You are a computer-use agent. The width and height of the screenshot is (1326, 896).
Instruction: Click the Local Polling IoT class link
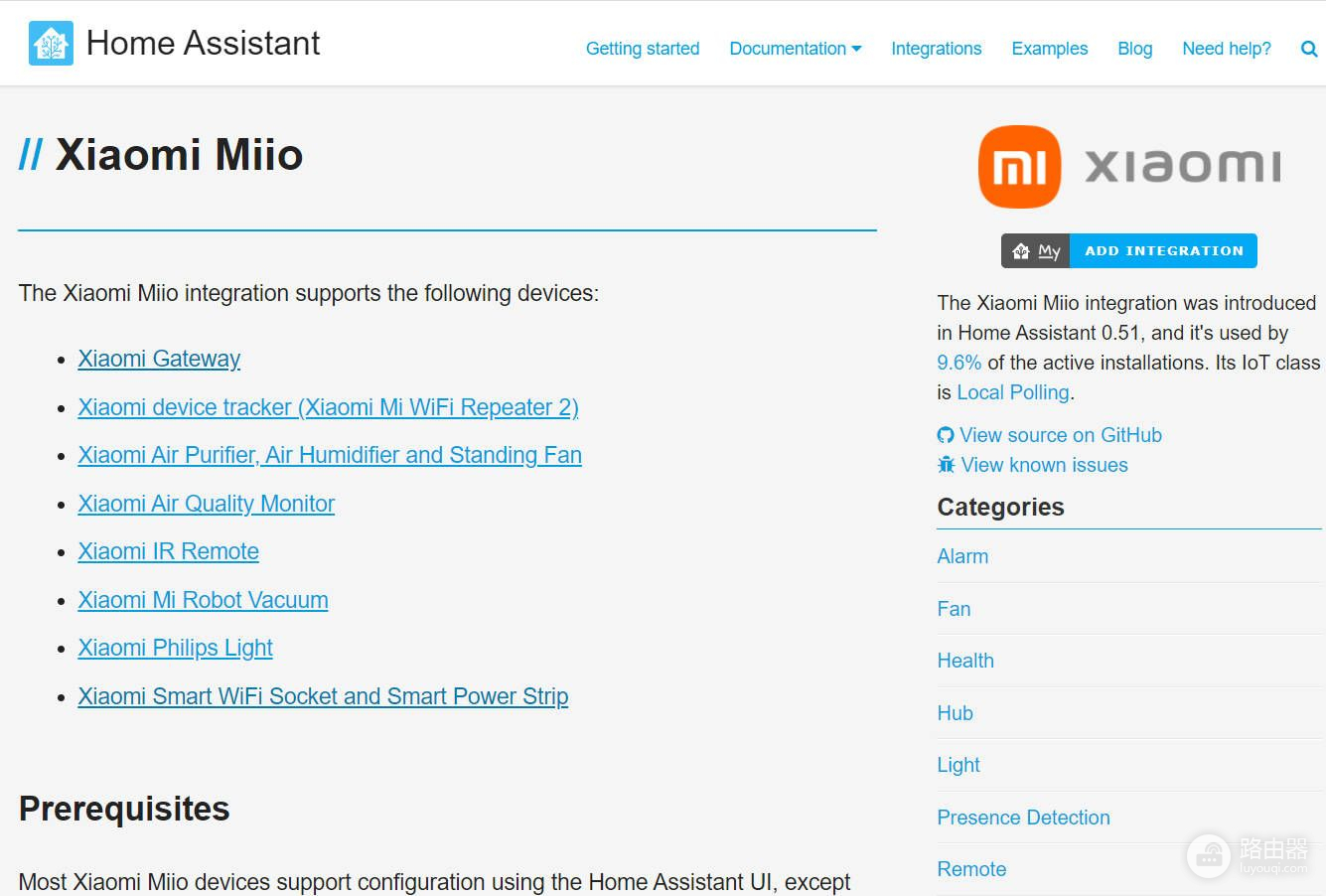pyautogui.click(x=1013, y=392)
